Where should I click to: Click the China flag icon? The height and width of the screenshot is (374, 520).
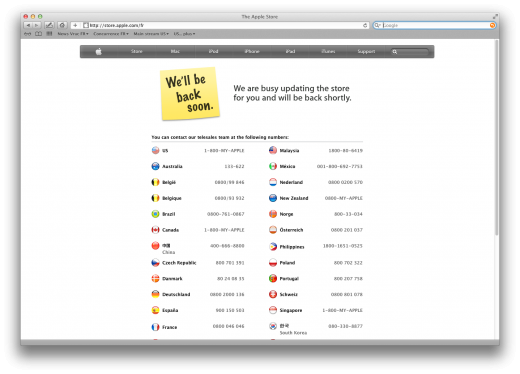pos(155,246)
